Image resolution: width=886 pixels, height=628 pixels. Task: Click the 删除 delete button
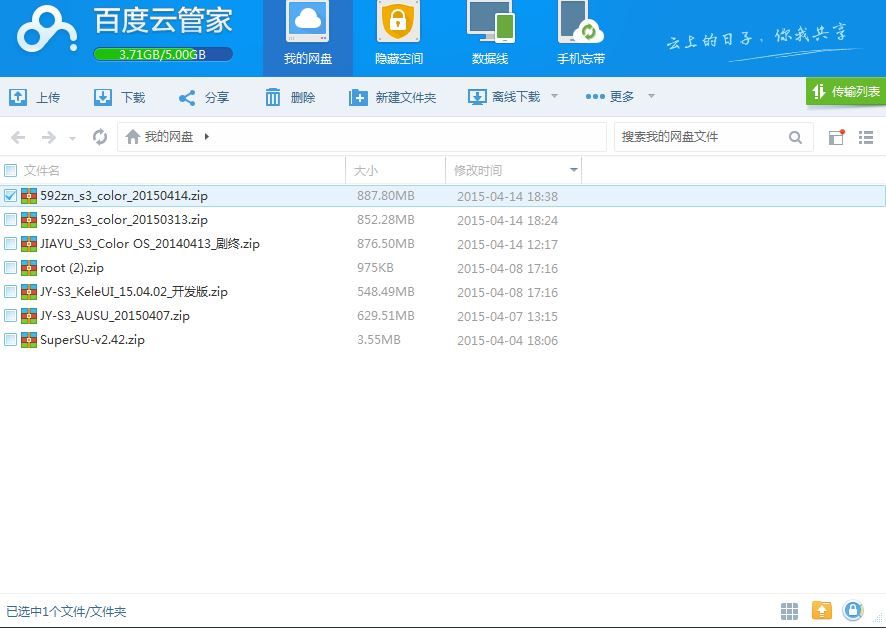click(x=290, y=97)
